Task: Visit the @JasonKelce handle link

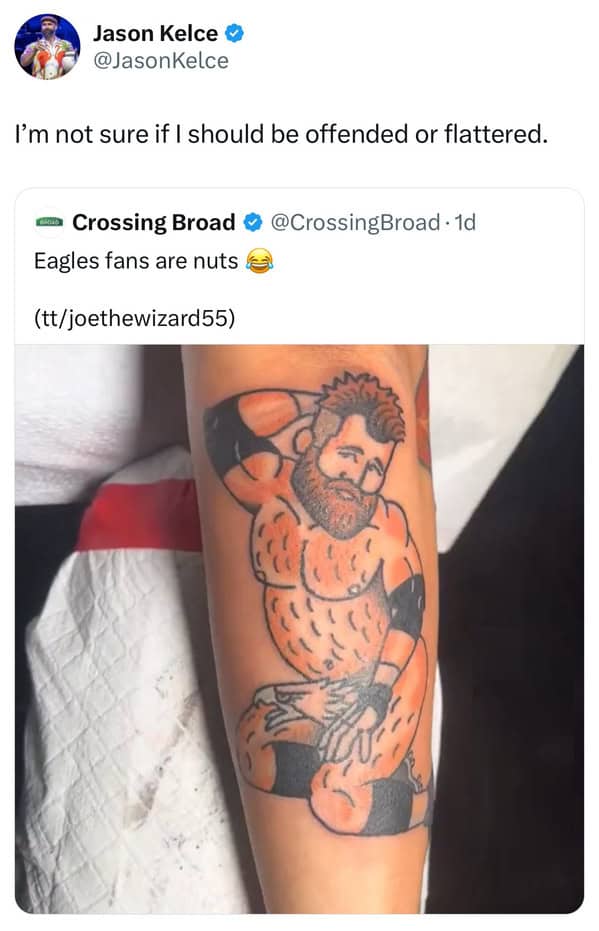Action: [x=160, y=61]
